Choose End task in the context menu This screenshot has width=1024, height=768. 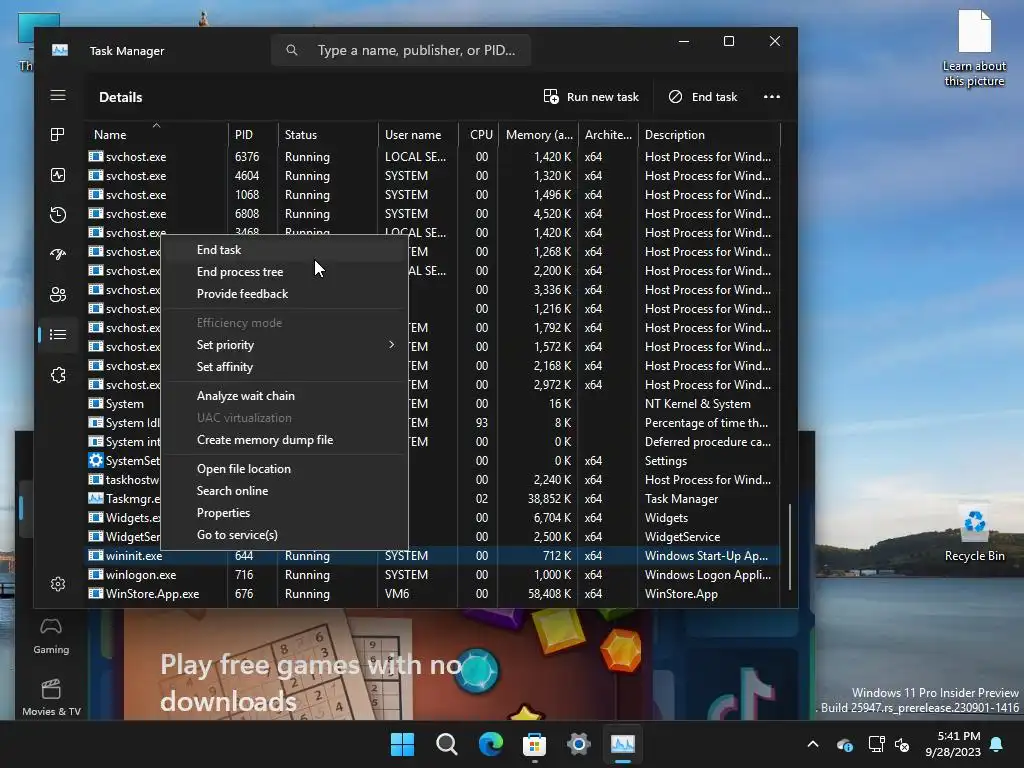(284, 249)
